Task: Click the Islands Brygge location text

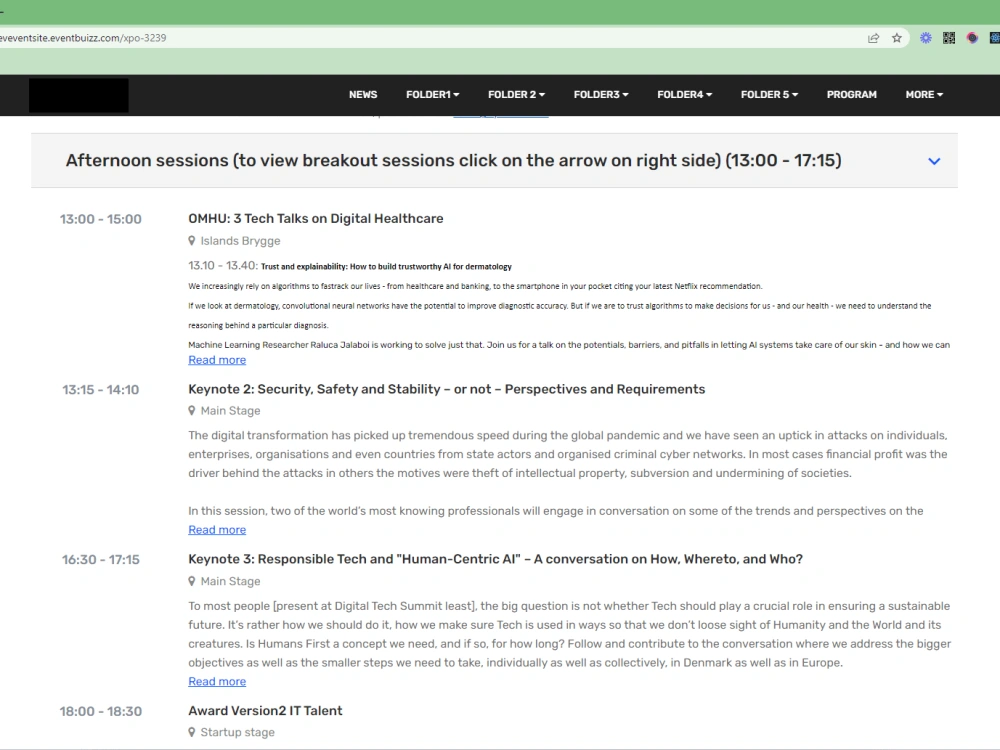Action: coord(240,241)
